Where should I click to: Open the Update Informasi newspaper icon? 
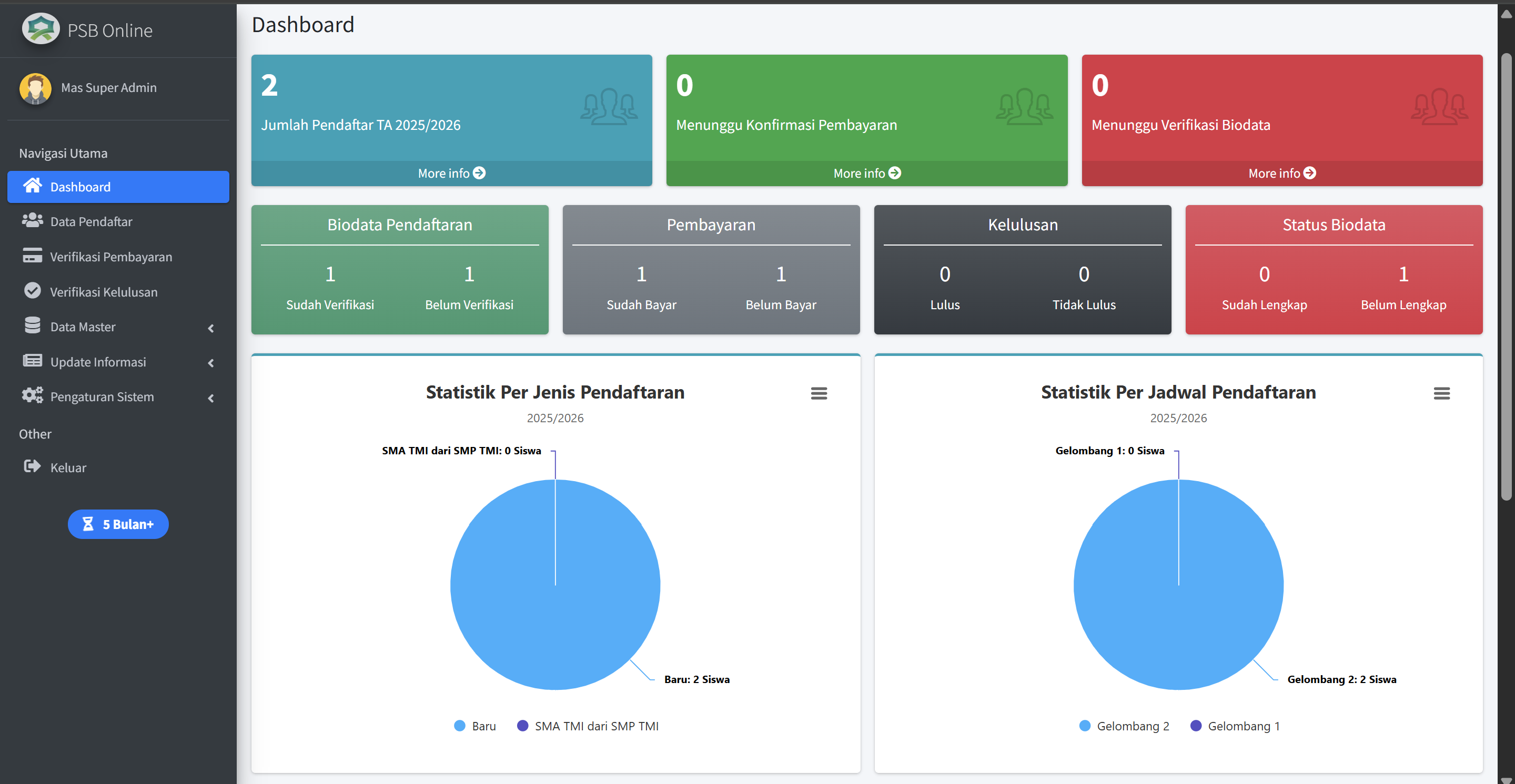pyautogui.click(x=32, y=361)
